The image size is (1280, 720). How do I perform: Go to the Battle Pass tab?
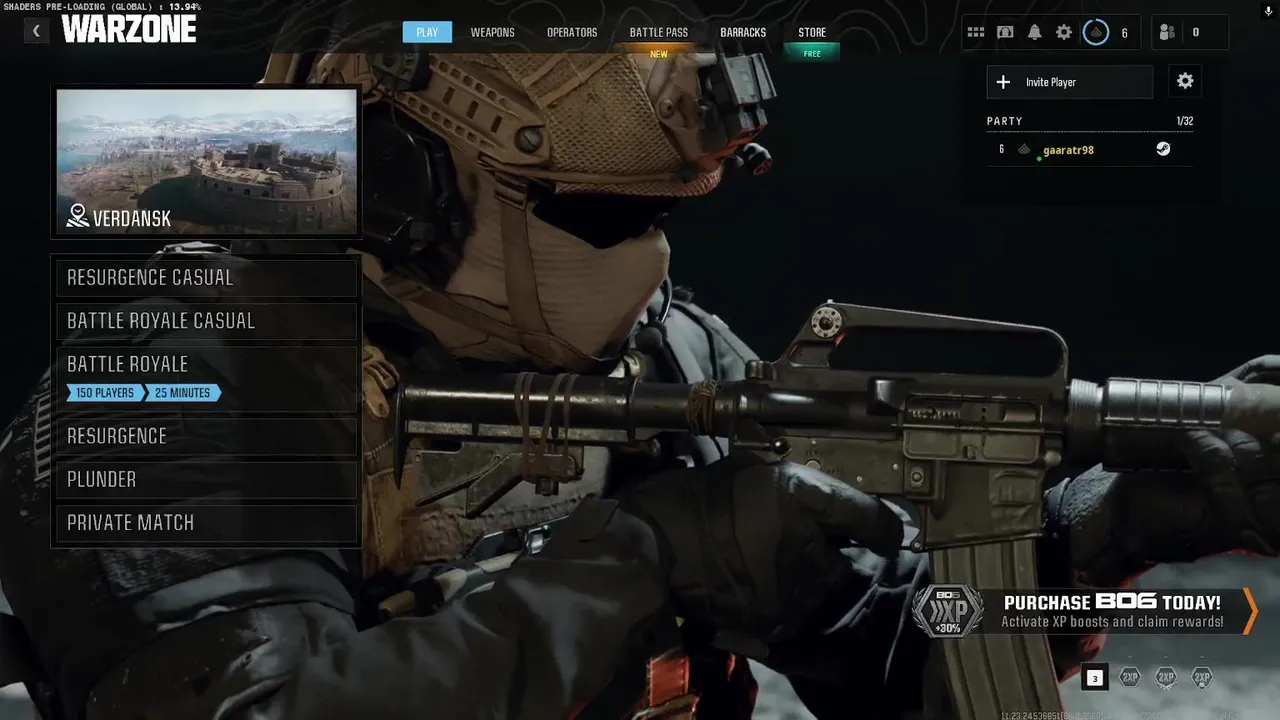[x=659, y=32]
